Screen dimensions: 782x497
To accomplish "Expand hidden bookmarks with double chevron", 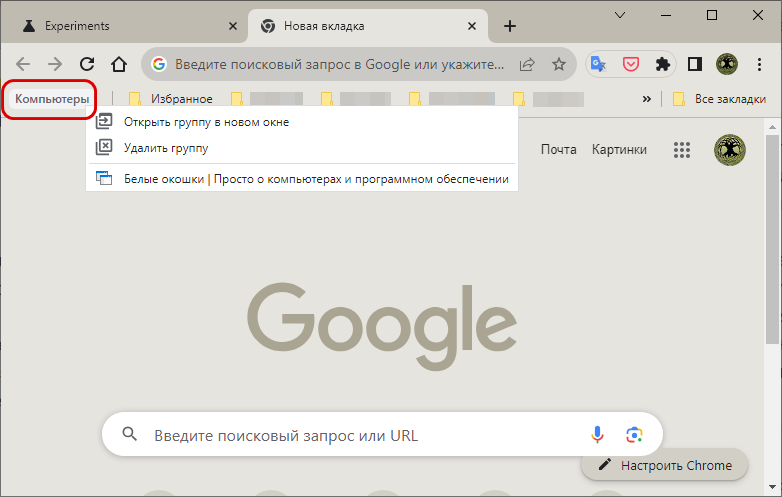I will click(x=646, y=99).
